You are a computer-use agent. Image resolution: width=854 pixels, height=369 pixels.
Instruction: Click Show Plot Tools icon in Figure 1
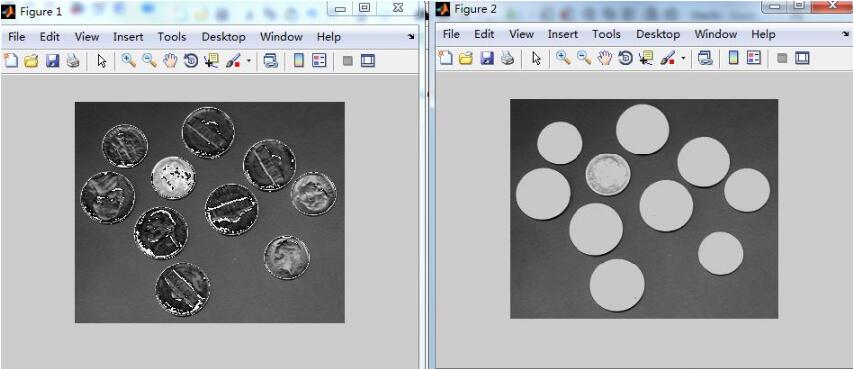pyautogui.click(x=368, y=60)
